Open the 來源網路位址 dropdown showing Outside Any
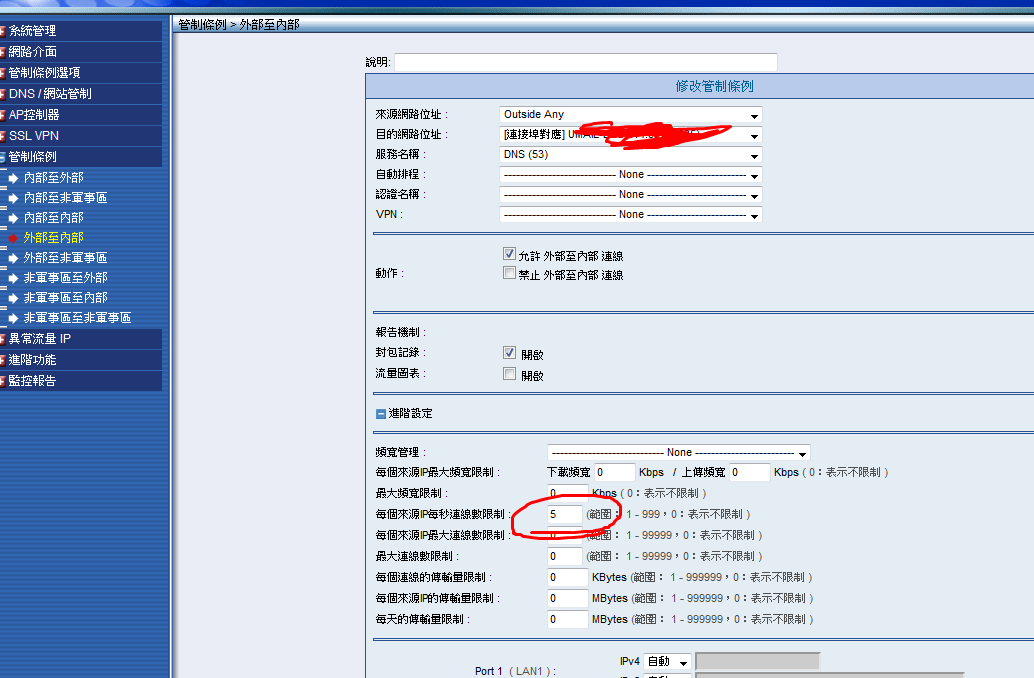 point(630,115)
